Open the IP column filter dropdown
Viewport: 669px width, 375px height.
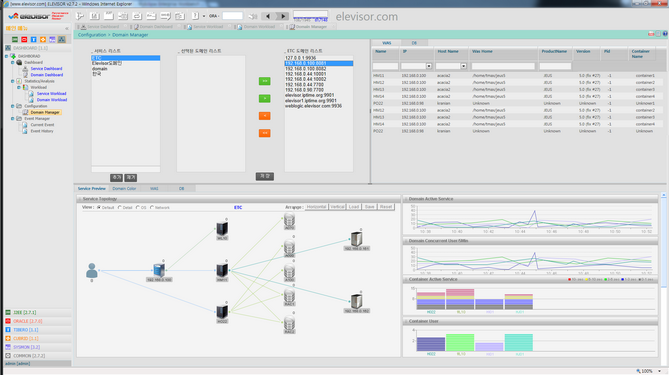point(429,66)
